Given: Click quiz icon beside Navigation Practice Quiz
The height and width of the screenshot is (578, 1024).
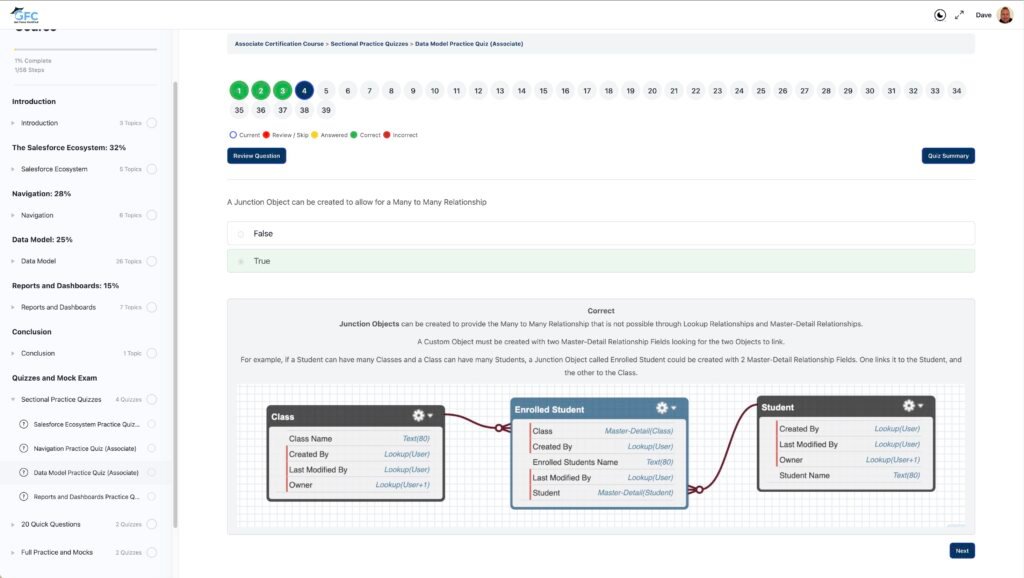Looking at the screenshot, I should coord(24,448).
